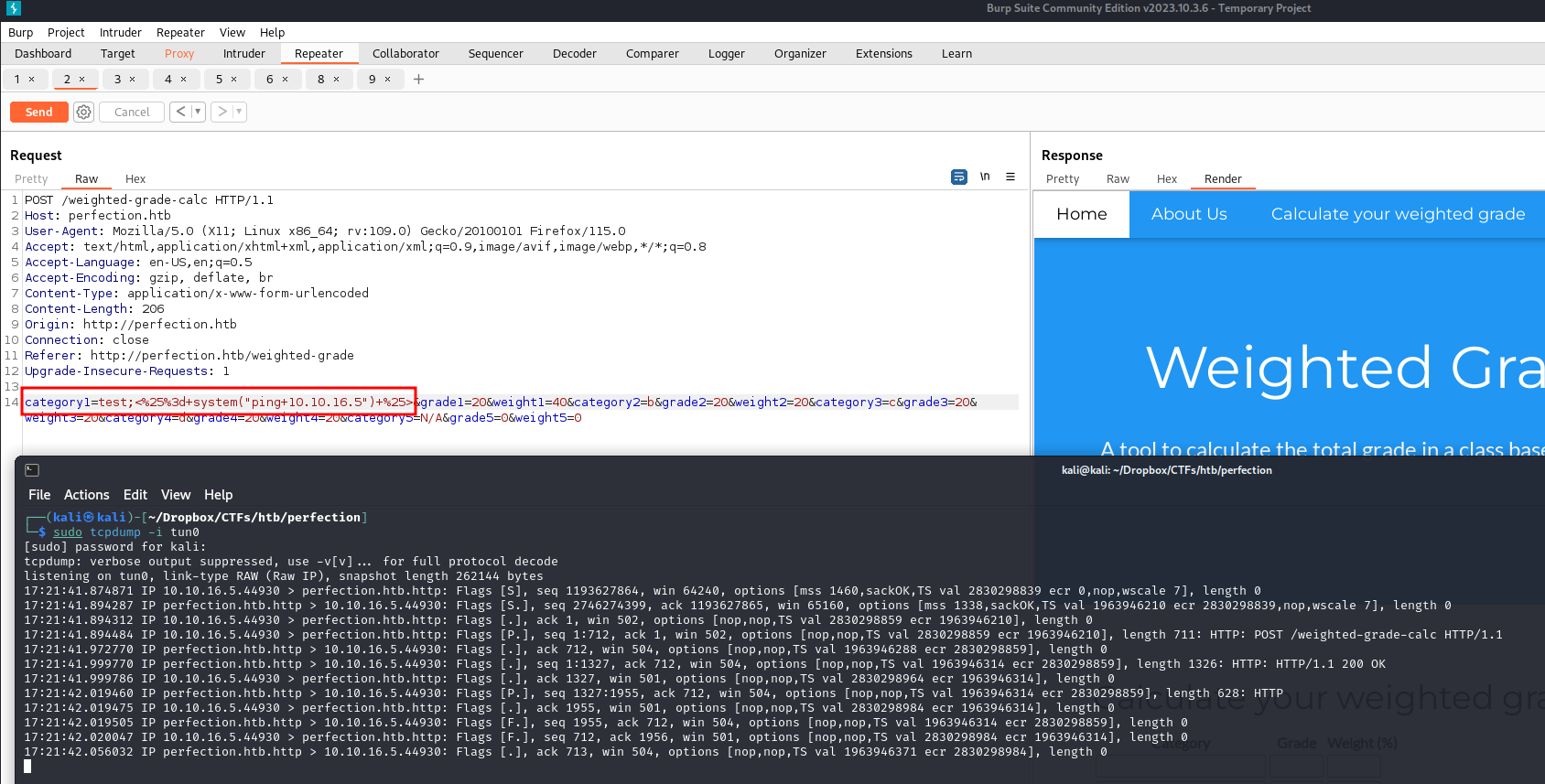The height and width of the screenshot is (784, 1545).
Task: Close Repeater tab 5
Action: (234, 80)
